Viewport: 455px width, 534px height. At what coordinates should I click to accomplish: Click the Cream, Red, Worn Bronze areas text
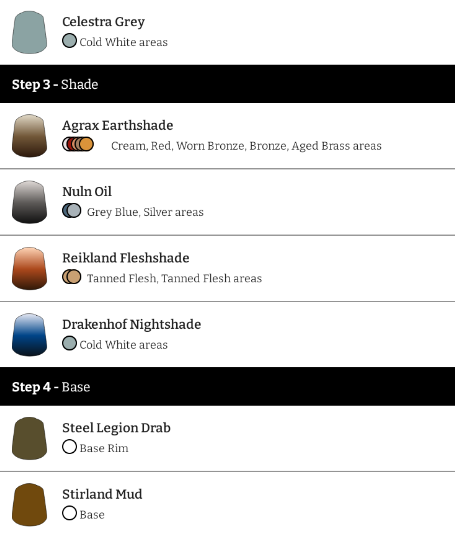tap(246, 146)
